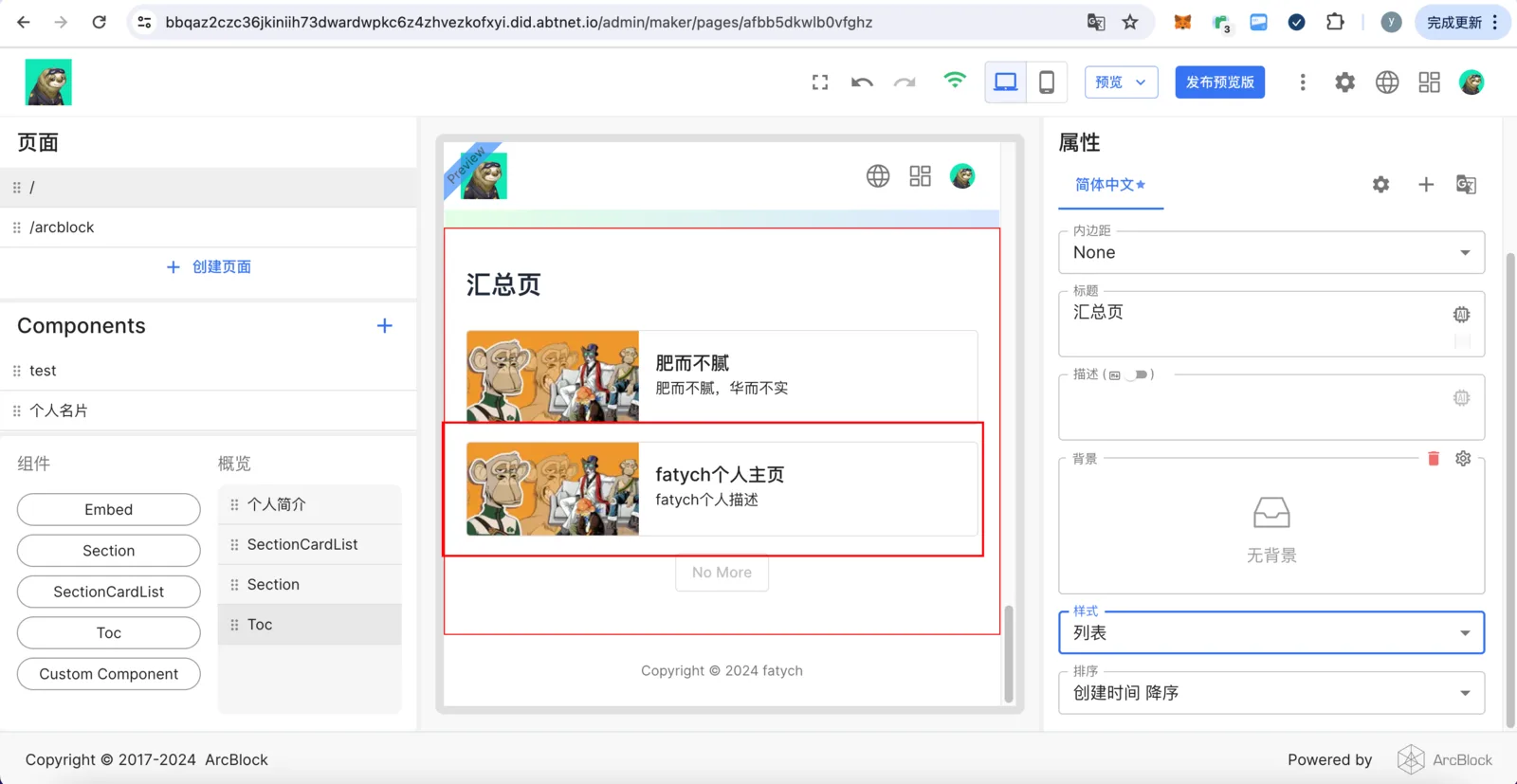This screenshot has height=784, width=1517.
Task: Click the preview page logo avatar
Action: coord(484,175)
